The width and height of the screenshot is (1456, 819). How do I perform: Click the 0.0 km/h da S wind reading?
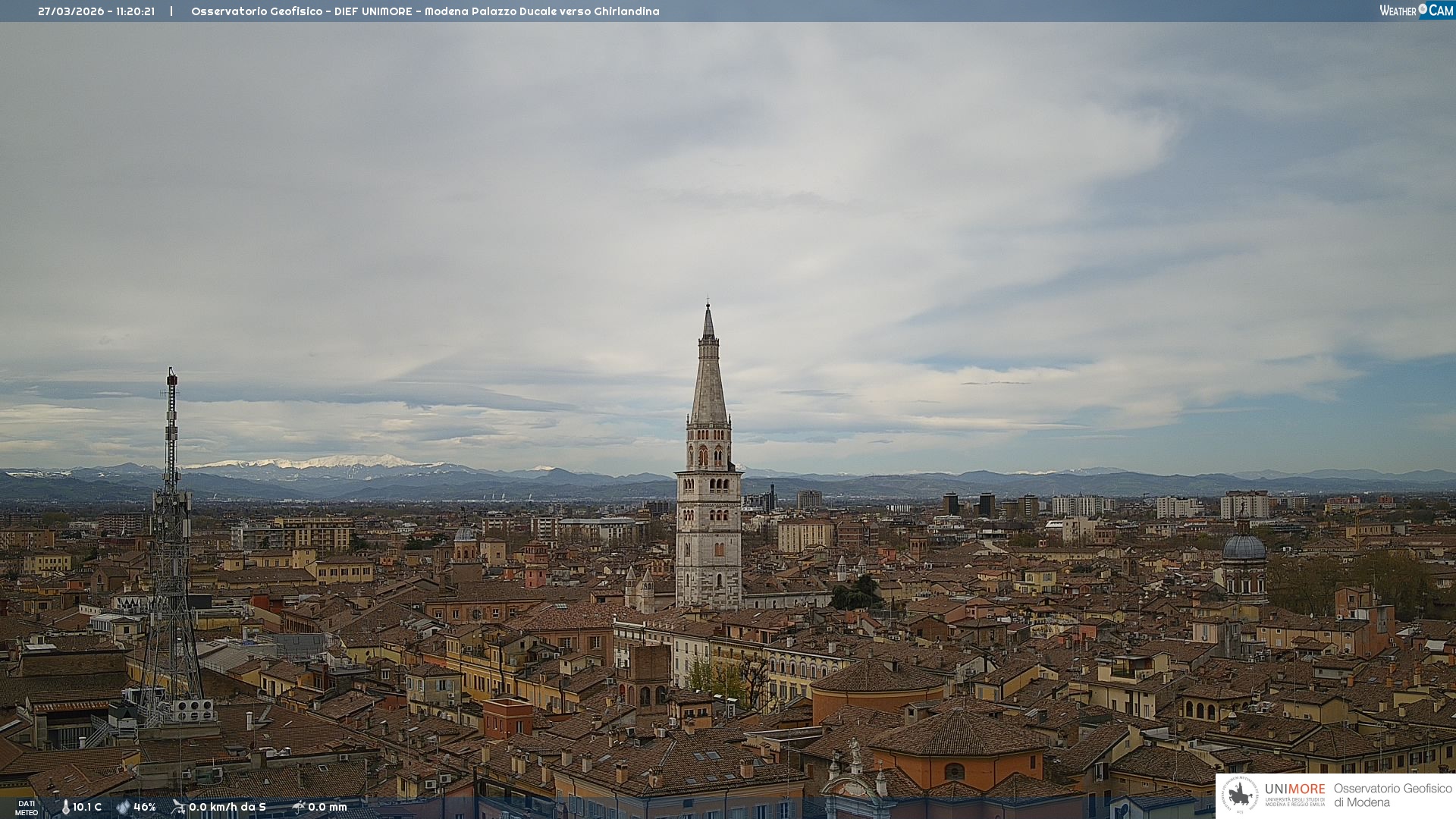[227, 808]
